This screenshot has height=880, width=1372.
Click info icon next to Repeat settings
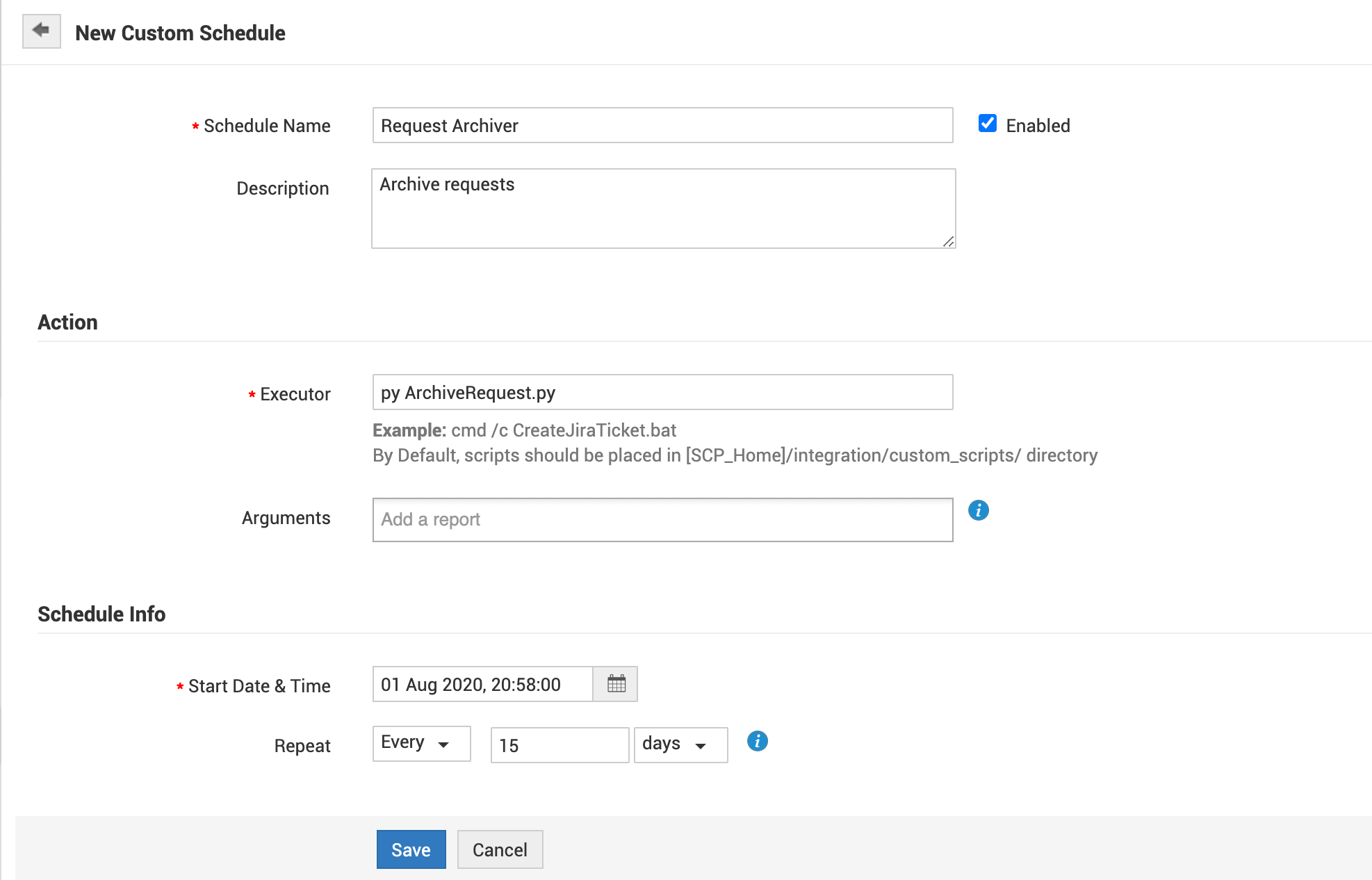[757, 741]
